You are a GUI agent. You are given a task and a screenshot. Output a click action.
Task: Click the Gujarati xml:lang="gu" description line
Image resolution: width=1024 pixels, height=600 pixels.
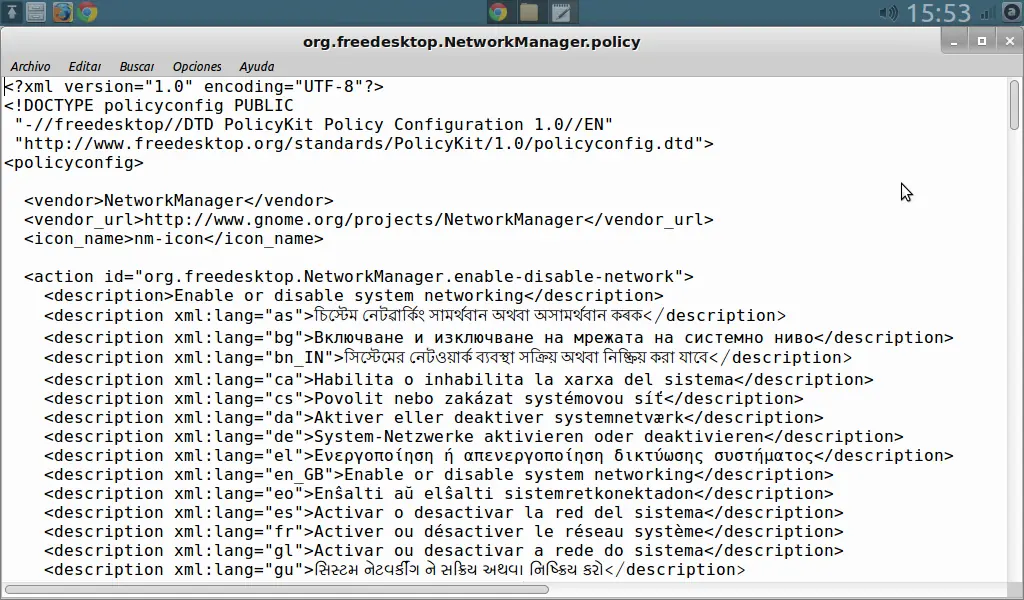coord(394,569)
